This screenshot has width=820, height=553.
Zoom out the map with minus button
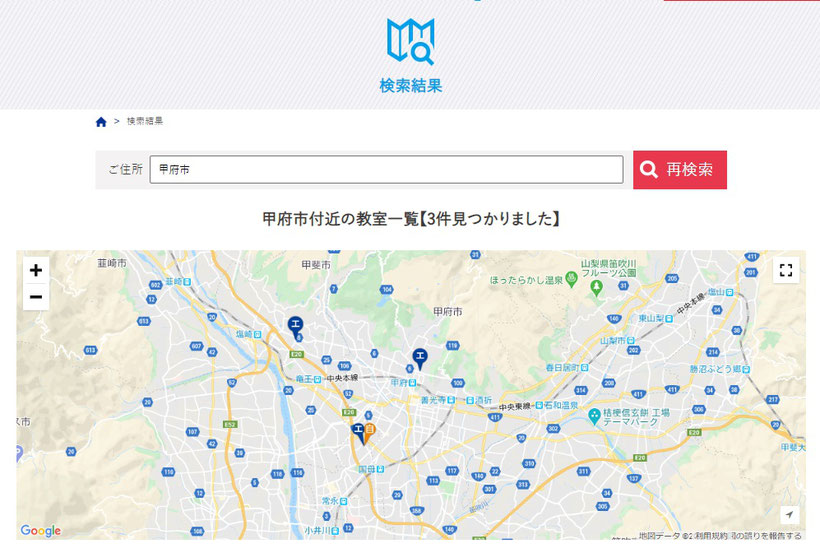tap(36, 297)
